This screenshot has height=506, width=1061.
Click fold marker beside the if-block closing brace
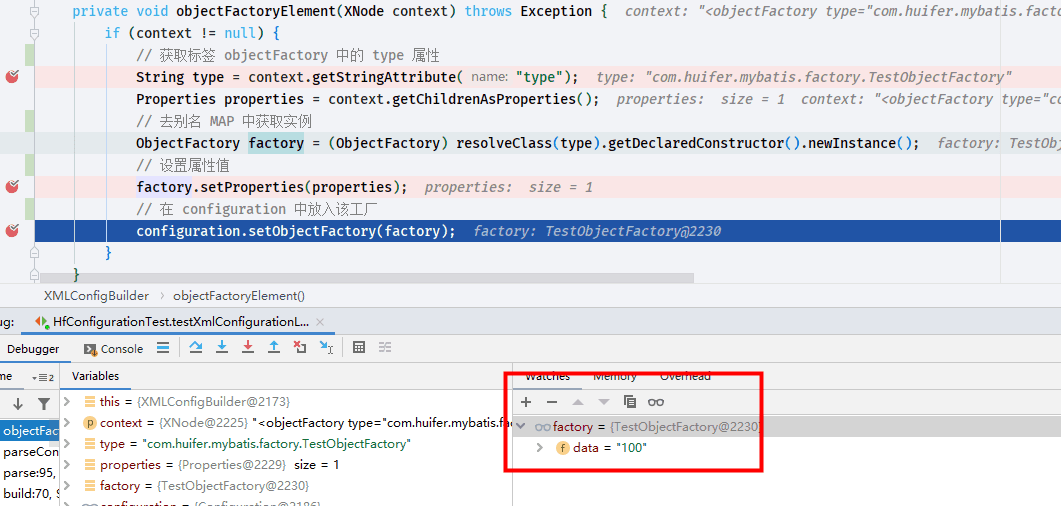[x=35, y=252]
